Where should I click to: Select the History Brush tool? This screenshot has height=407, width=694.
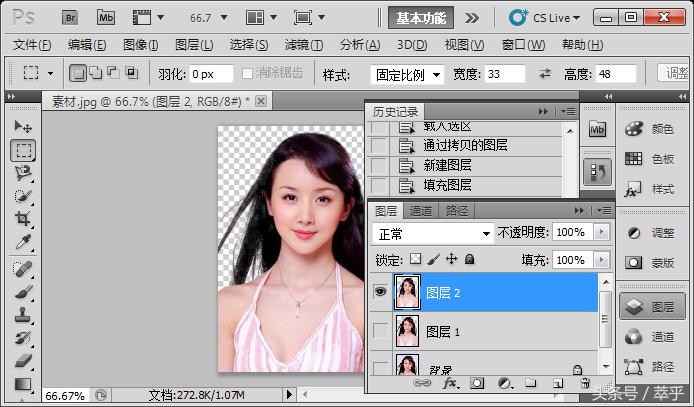pyautogui.click(x=23, y=338)
